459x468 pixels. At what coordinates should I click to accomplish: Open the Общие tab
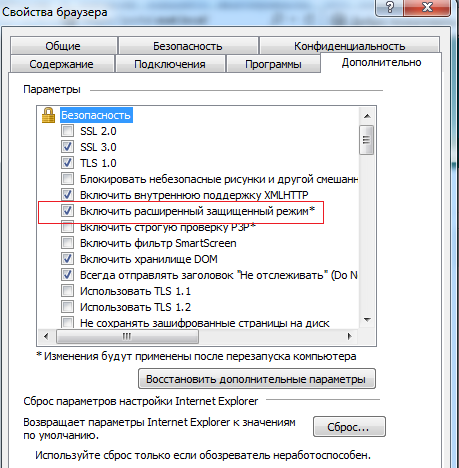point(63,46)
